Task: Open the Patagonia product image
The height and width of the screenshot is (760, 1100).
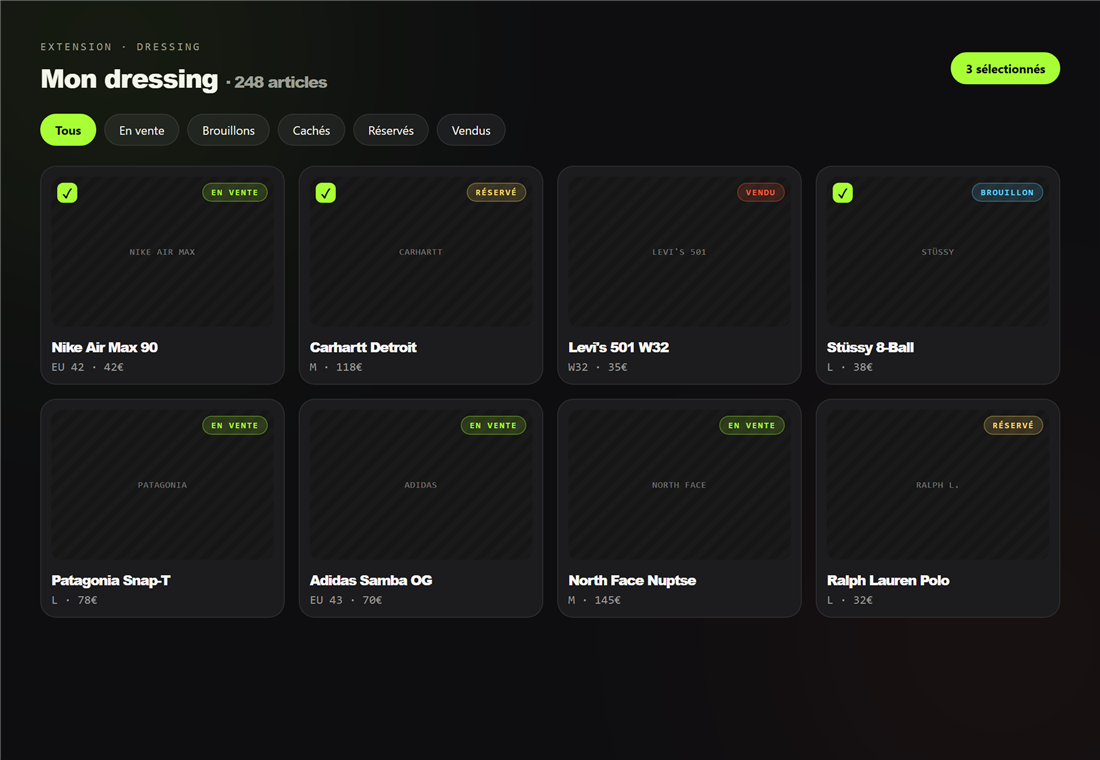Action: pyautogui.click(x=162, y=484)
